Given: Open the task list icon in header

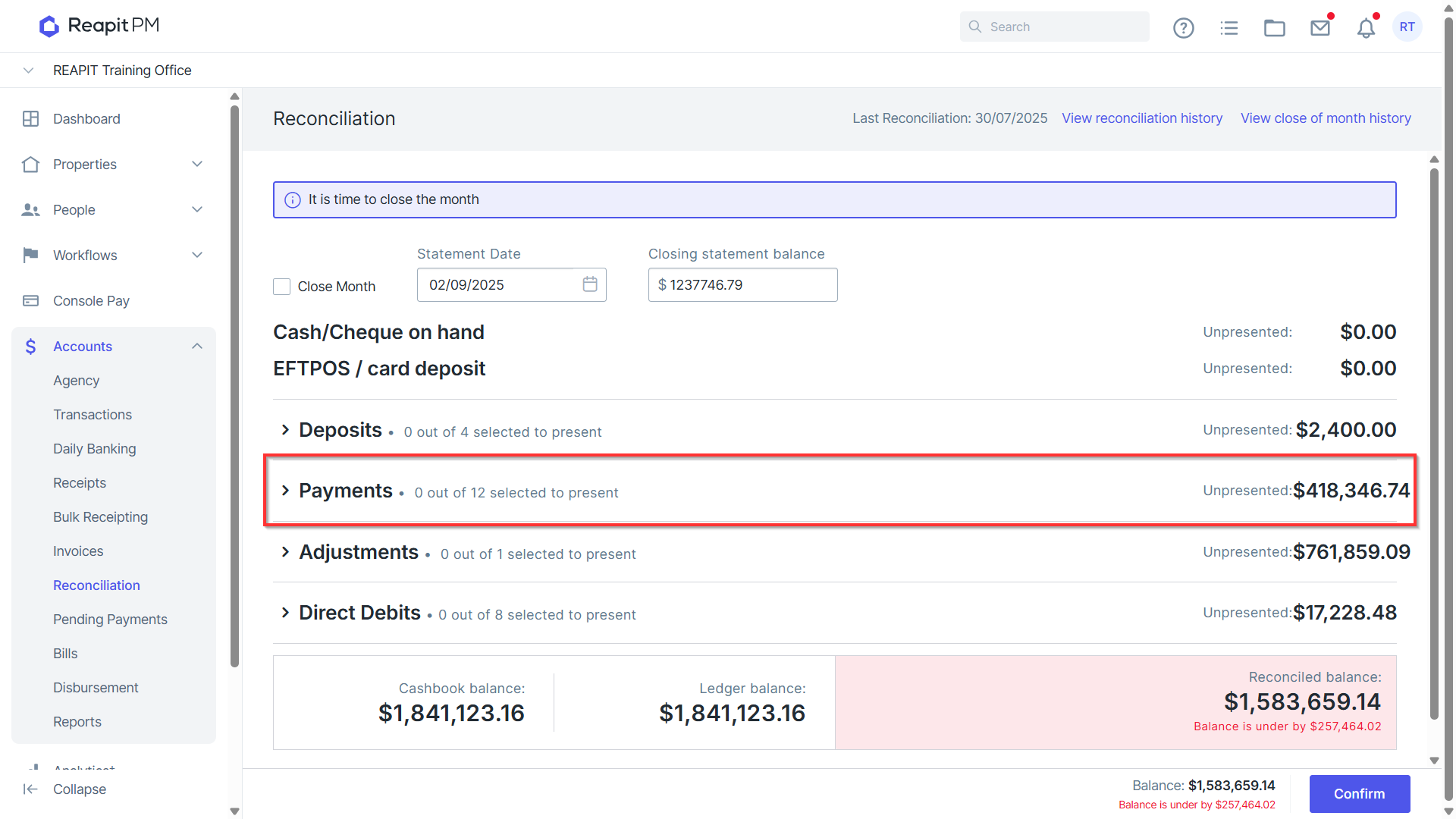Looking at the screenshot, I should click(1228, 27).
